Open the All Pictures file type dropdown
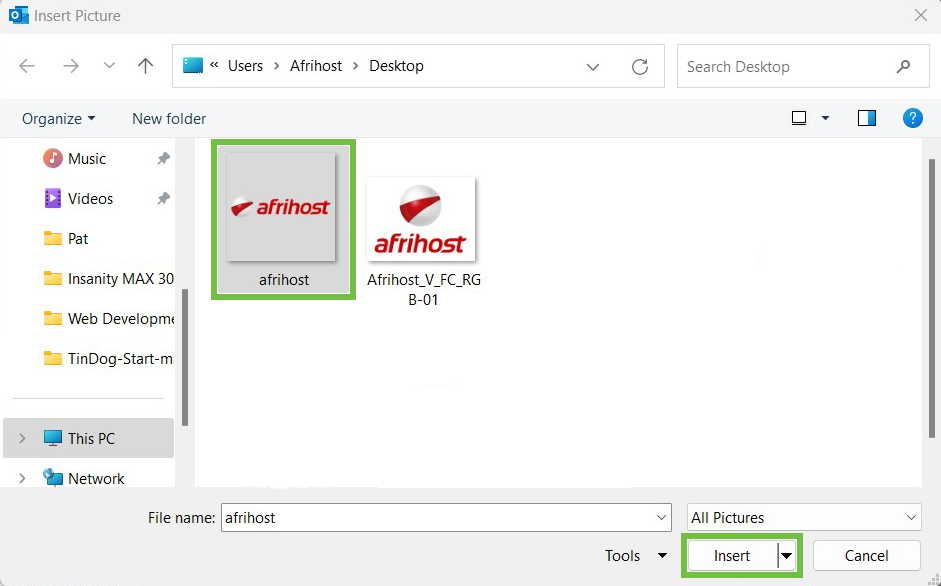This screenshot has height=586, width=941. click(804, 517)
